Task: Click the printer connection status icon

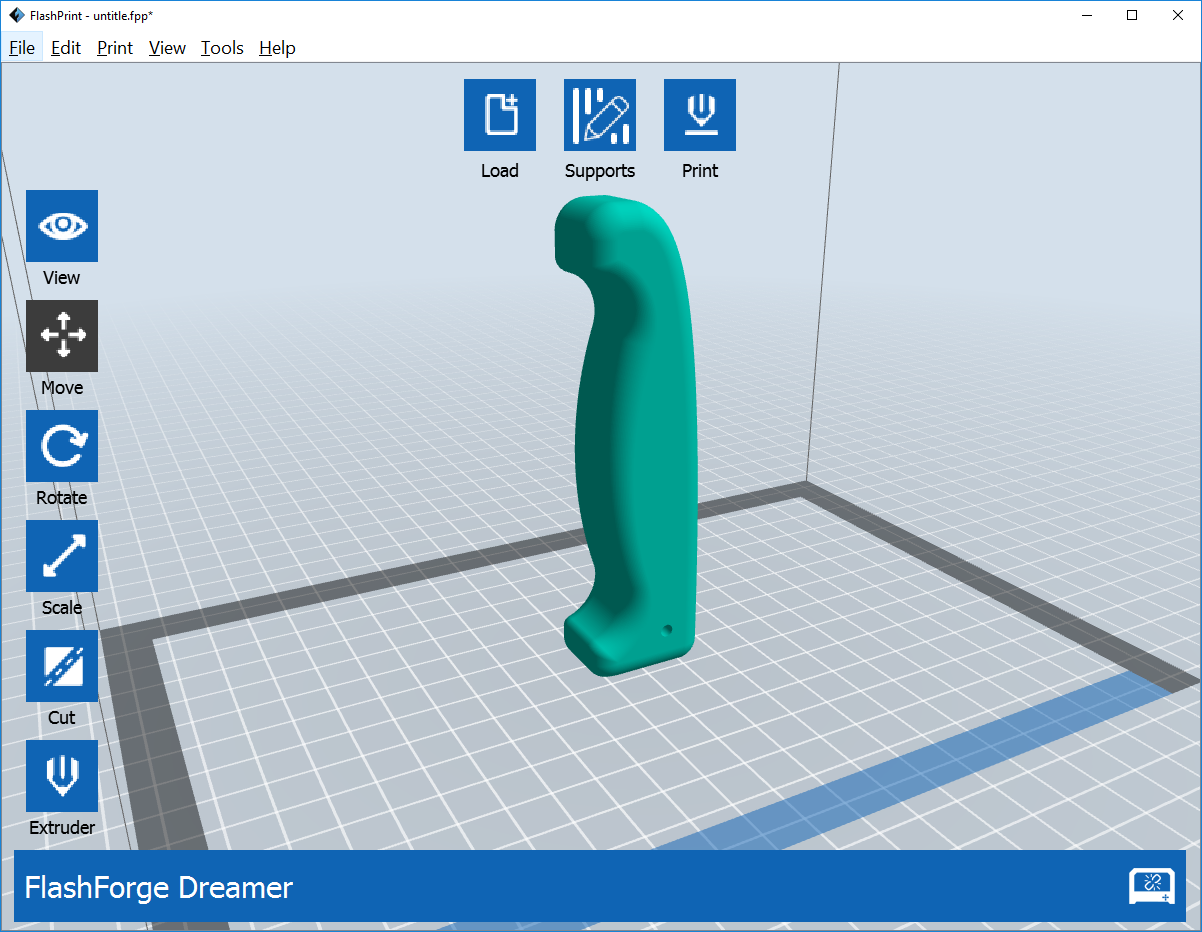Action: coord(1152,886)
